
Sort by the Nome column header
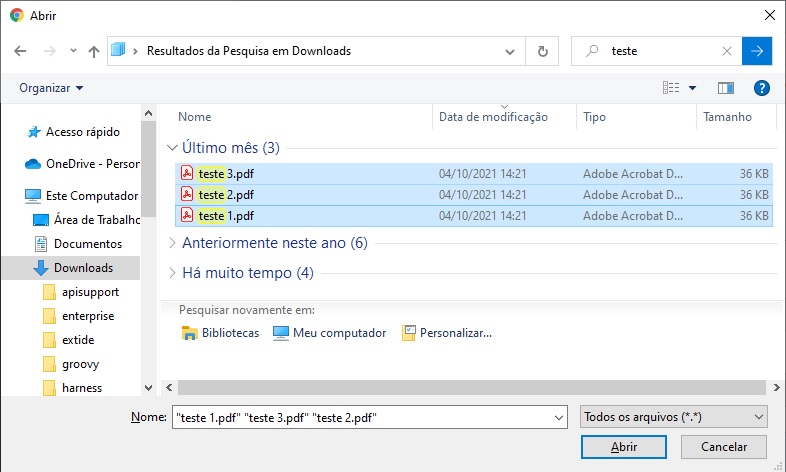(194, 117)
